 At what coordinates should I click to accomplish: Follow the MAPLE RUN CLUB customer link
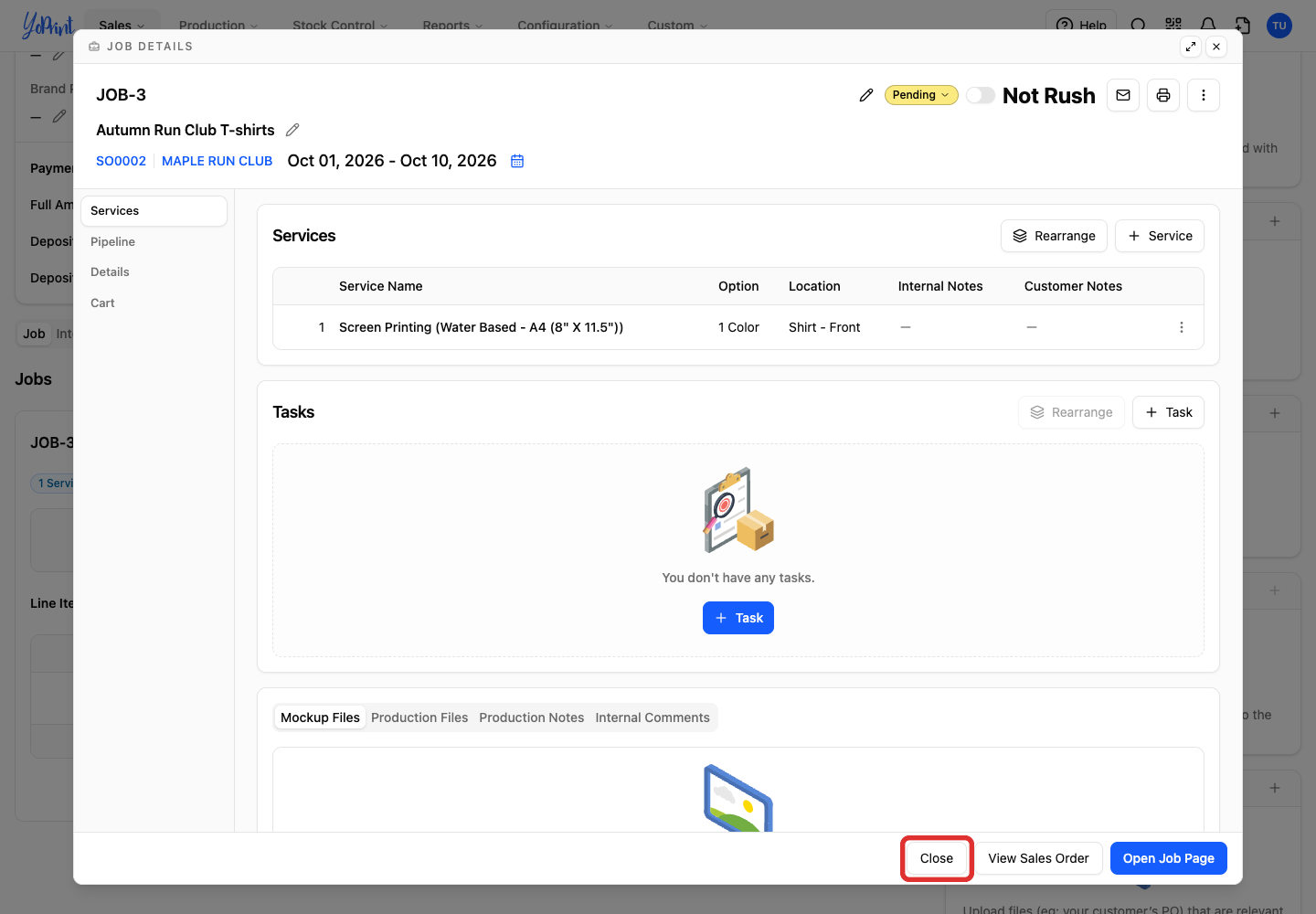click(x=217, y=161)
